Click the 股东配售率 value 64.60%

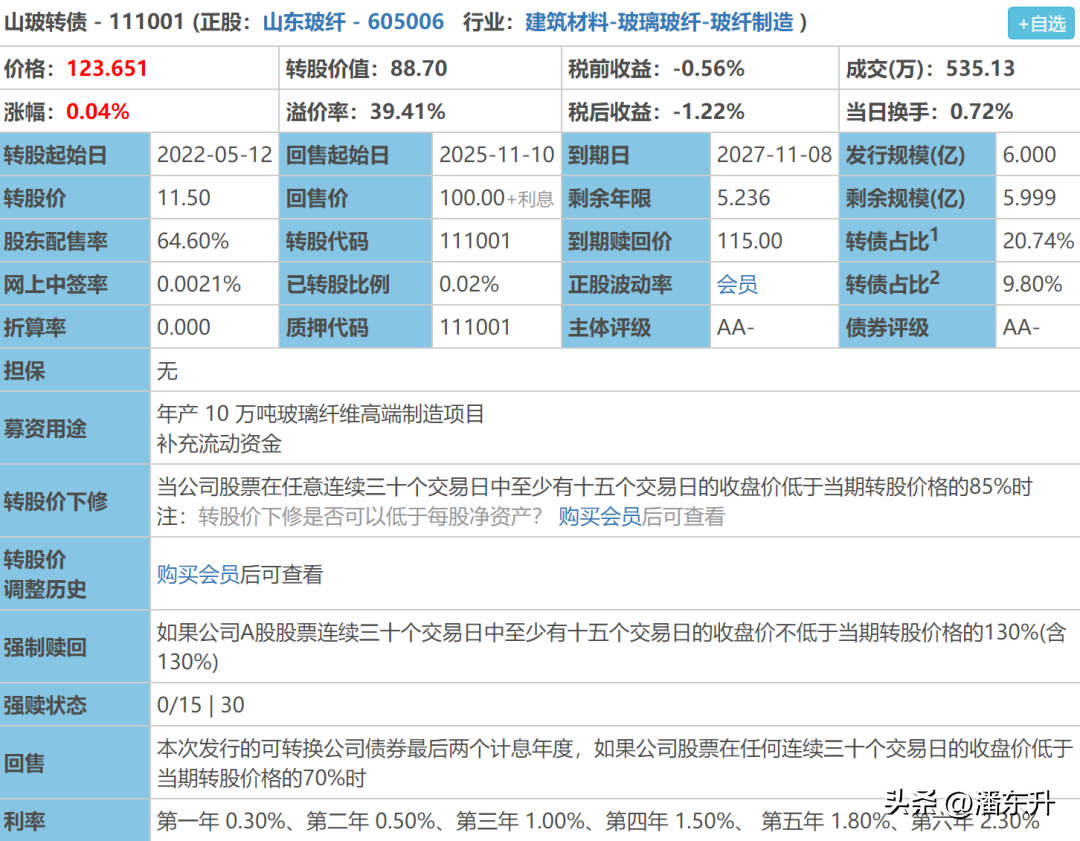pos(193,241)
